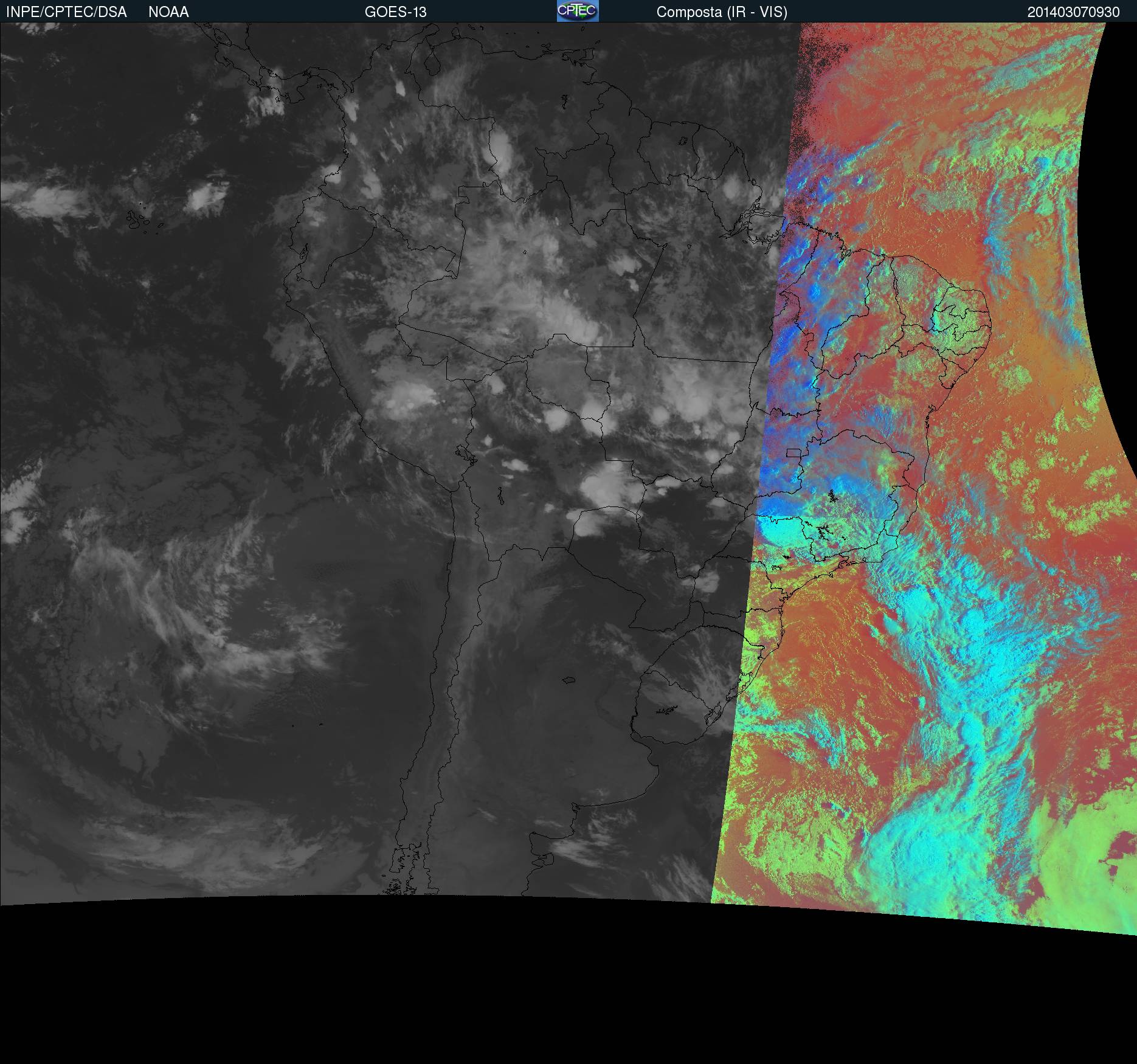
Task: Select the Composta (IR - VIS) title
Action: point(722,12)
